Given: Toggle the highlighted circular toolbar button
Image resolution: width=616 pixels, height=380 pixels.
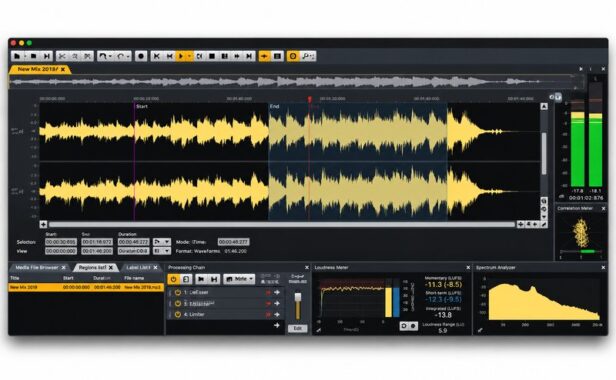Looking at the screenshot, I should click(x=293, y=56).
